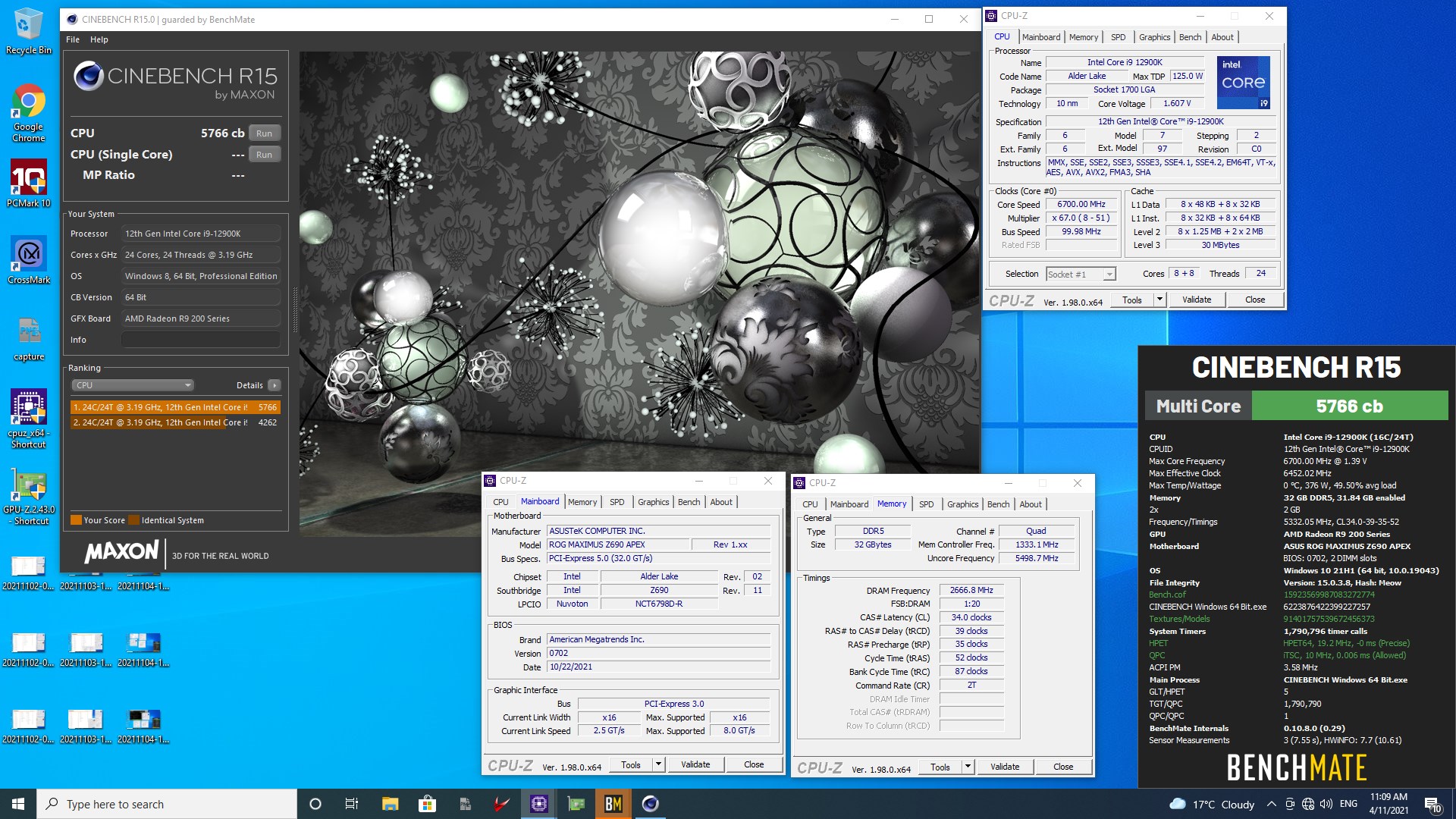Open the File menu in Cinebench
1456x819 pixels.
73,39
